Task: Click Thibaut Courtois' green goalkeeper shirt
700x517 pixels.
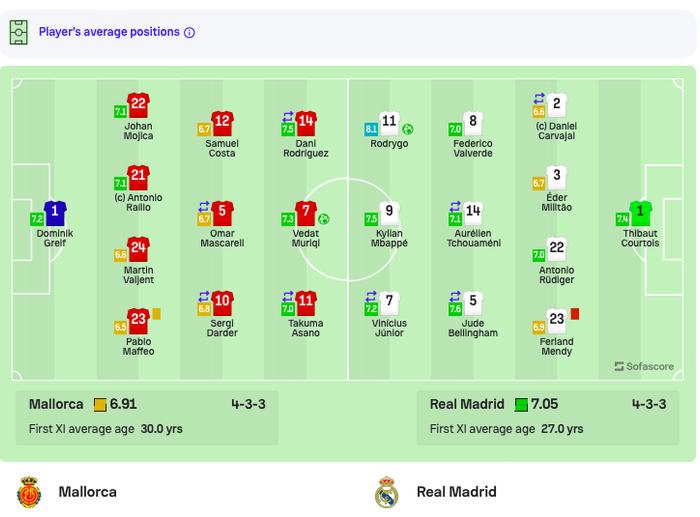Action: pos(640,213)
